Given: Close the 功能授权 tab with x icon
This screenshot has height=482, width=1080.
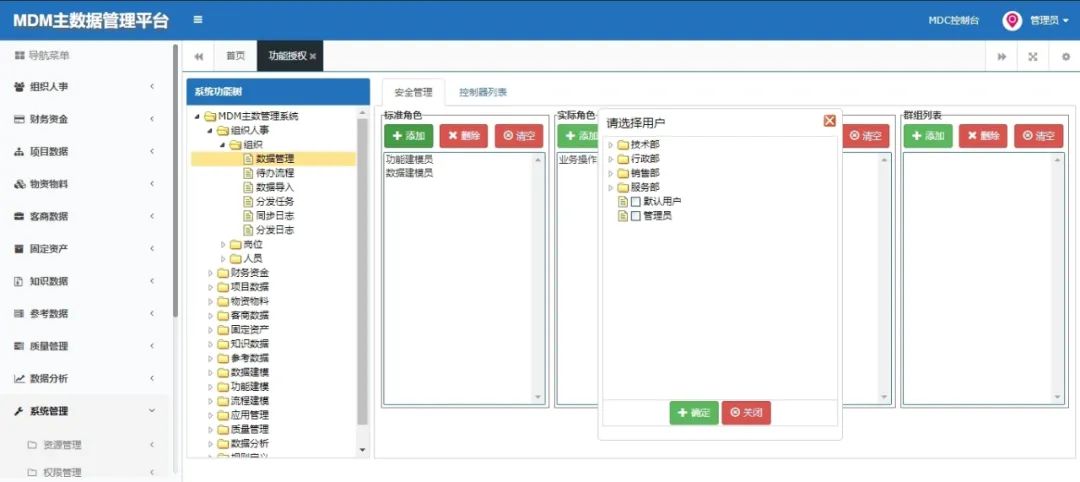Looking at the screenshot, I should pyautogui.click(x=313, y=56).
